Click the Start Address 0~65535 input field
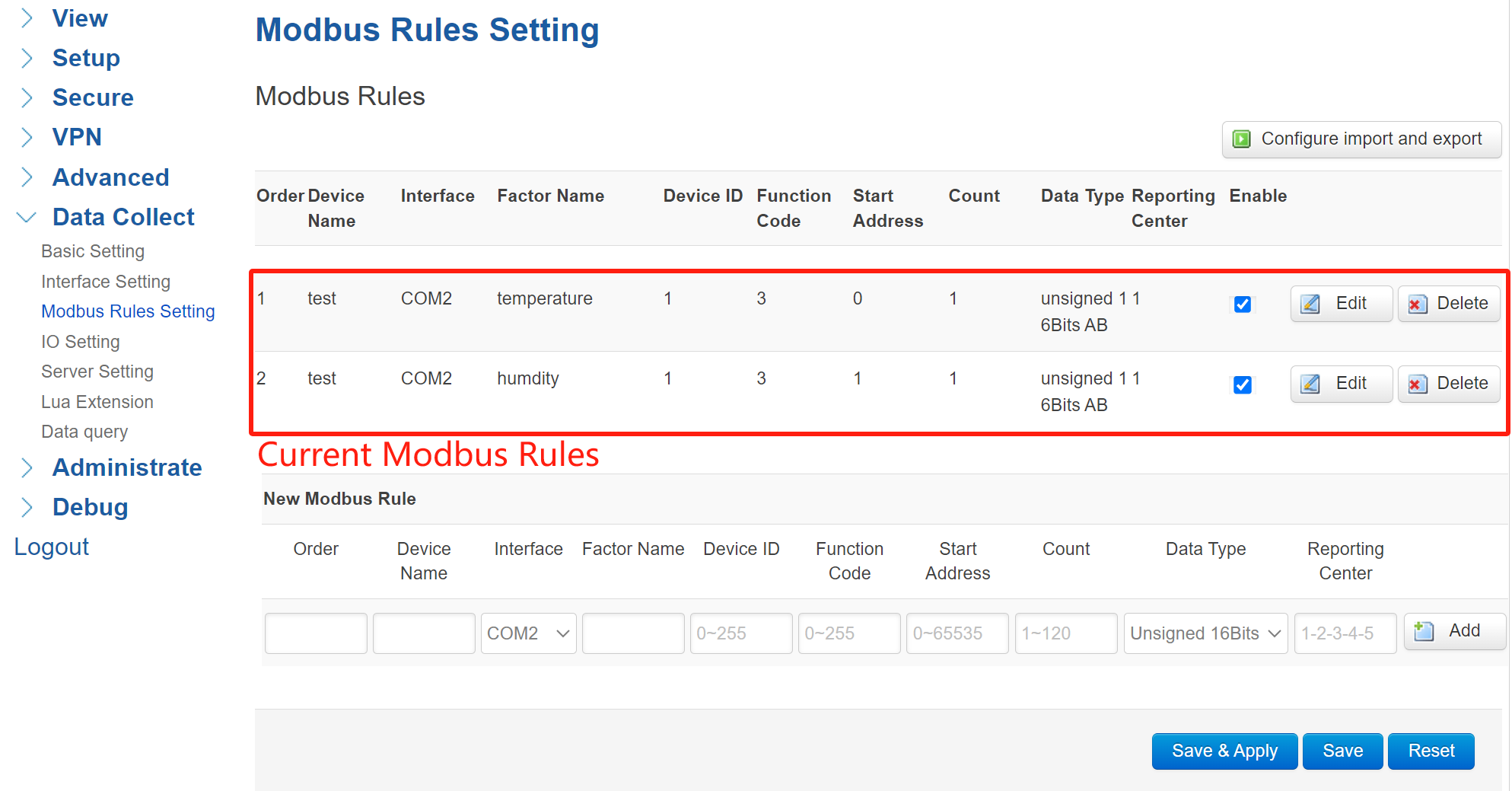Screen dimensions: 1512x791 tap(957, 633)
